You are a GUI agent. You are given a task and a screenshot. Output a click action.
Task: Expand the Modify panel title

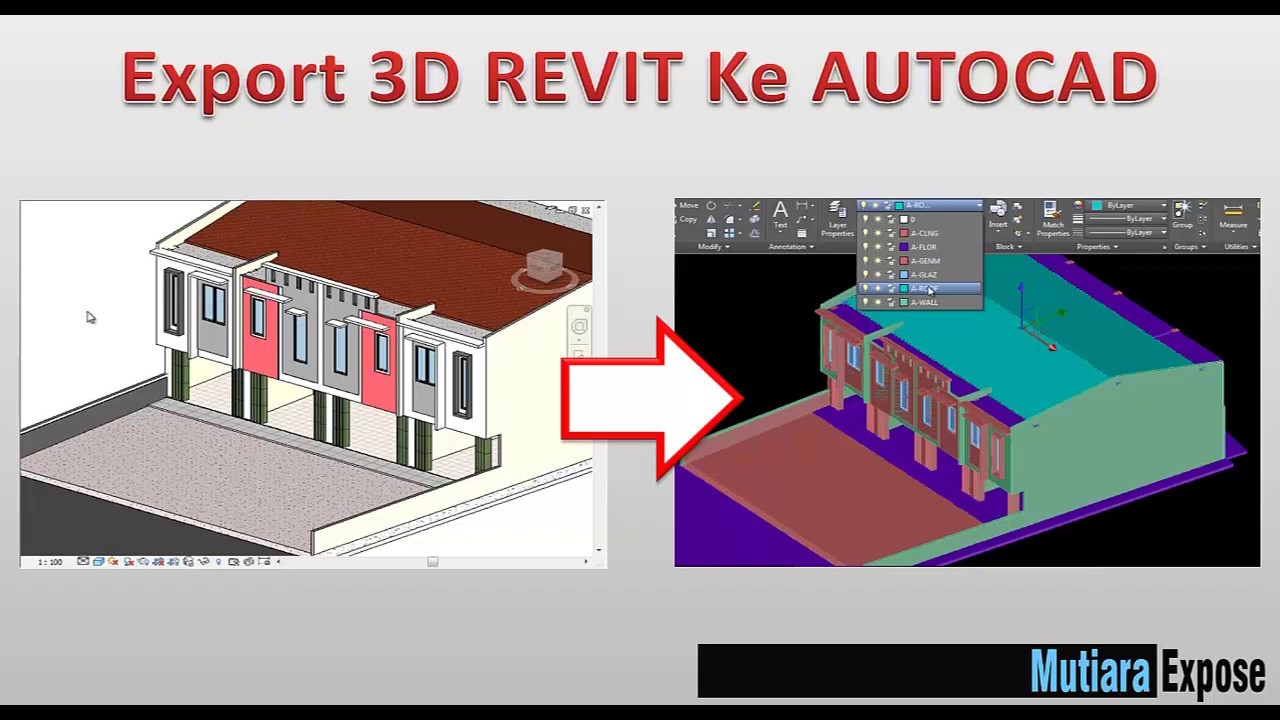point(714,246)
